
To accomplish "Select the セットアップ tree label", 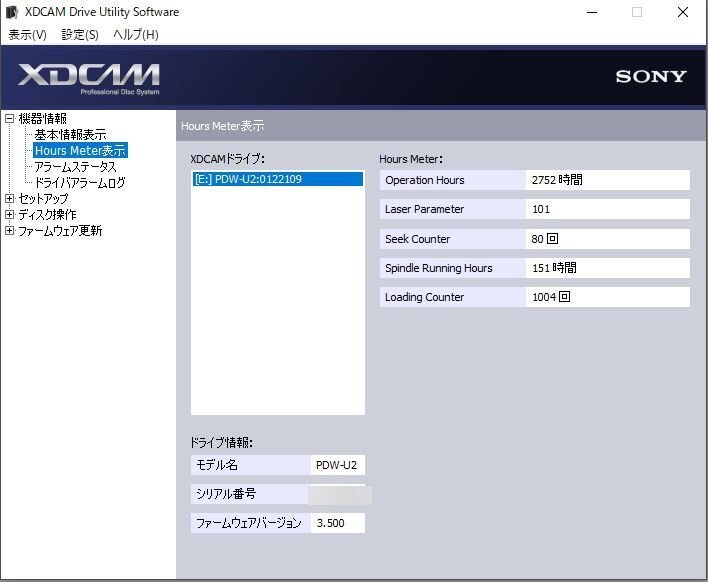I will [x=43, y=199].
